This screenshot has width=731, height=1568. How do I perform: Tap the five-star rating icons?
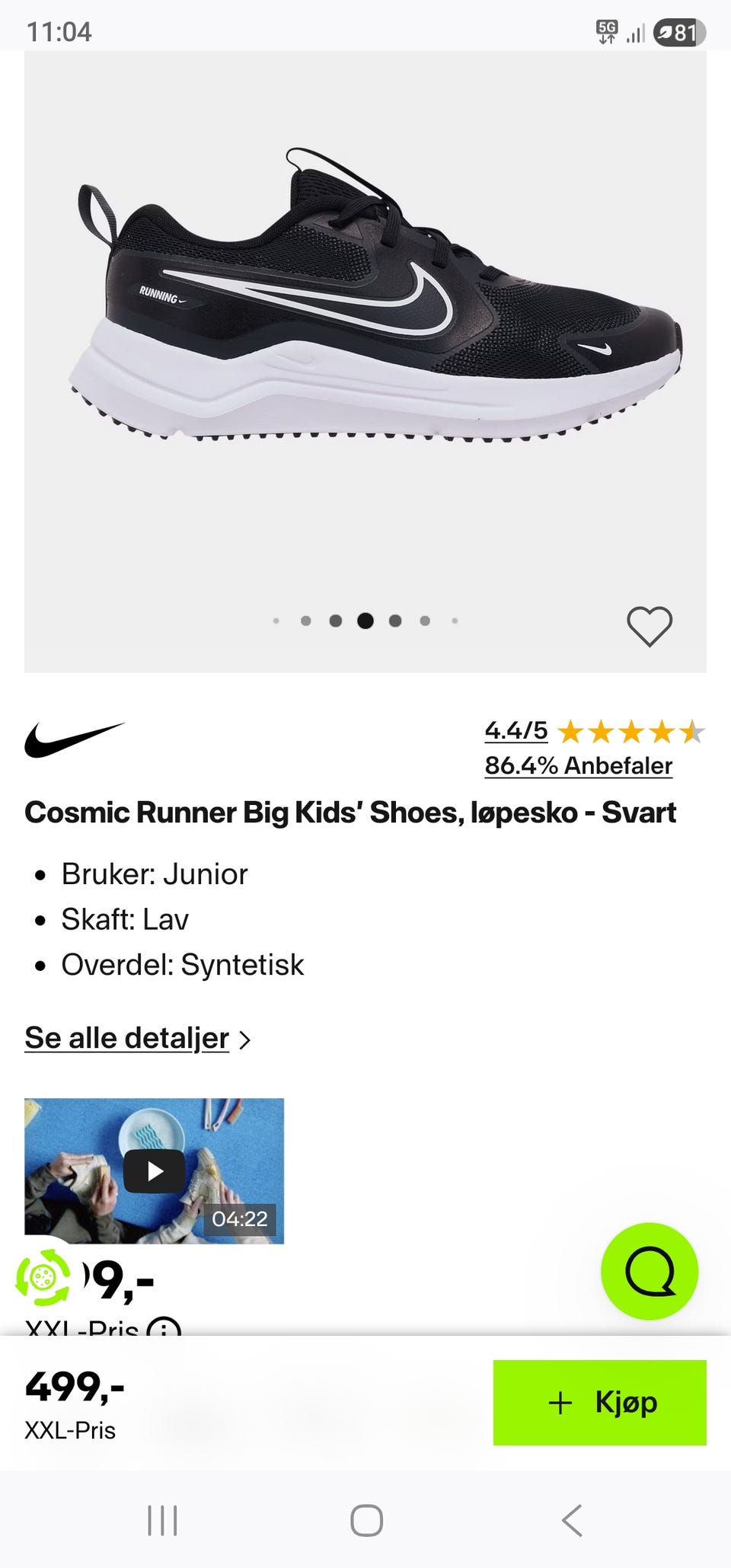coord(631,733)
